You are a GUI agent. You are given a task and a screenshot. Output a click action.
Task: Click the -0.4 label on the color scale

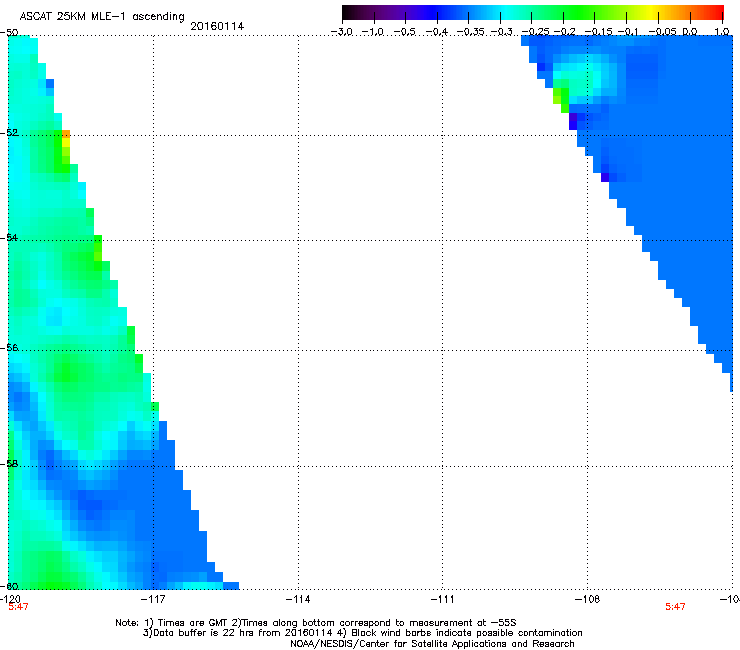click(437, 32)
